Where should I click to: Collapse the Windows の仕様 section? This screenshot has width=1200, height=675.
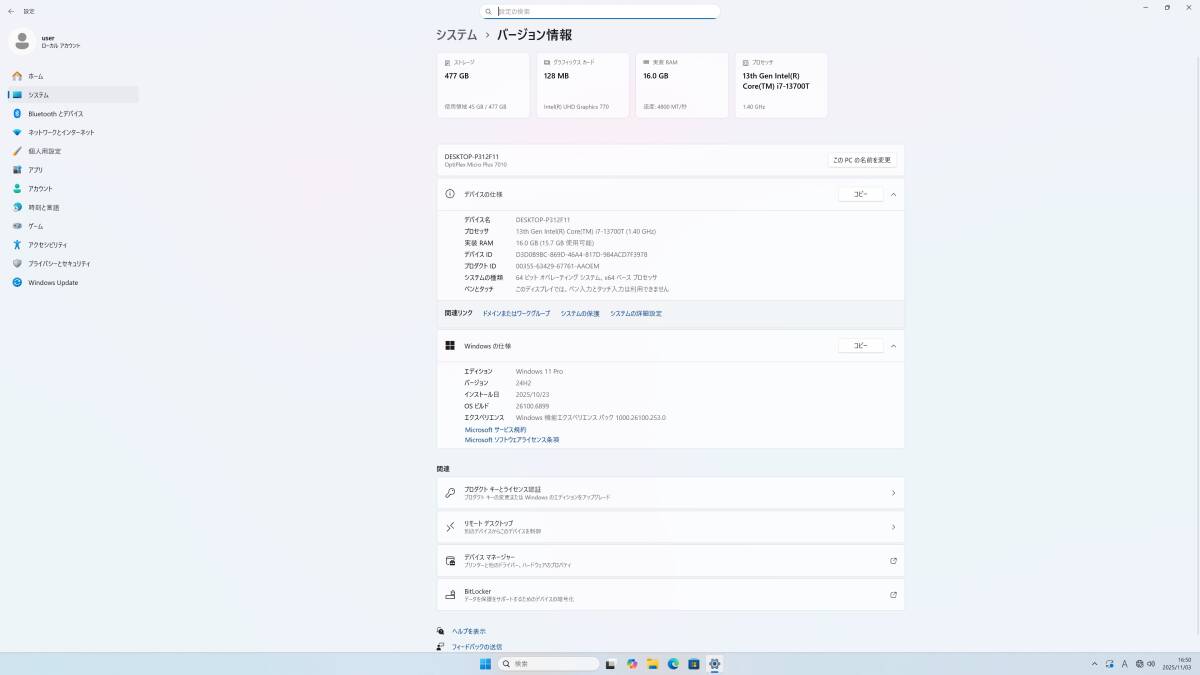893,345
